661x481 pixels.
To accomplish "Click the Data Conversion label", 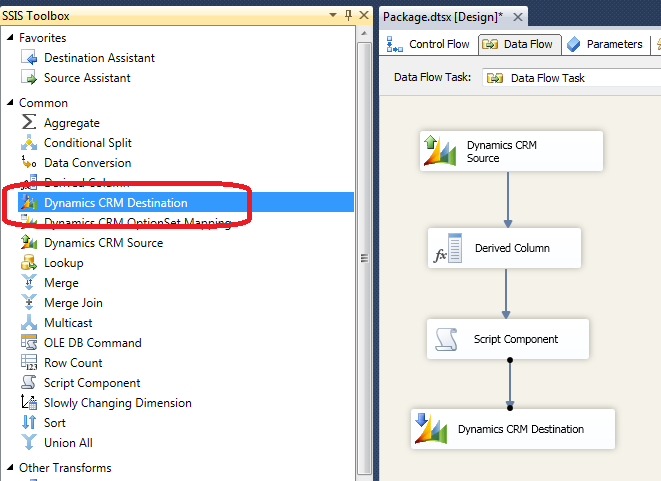I will coord(88,163).
